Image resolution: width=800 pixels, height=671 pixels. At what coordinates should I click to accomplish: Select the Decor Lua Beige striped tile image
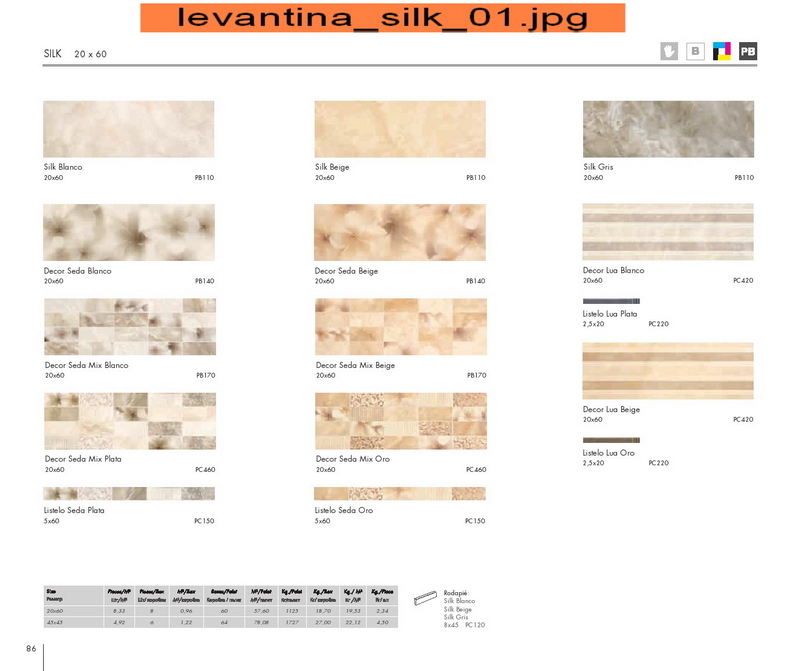click(668, 371)
